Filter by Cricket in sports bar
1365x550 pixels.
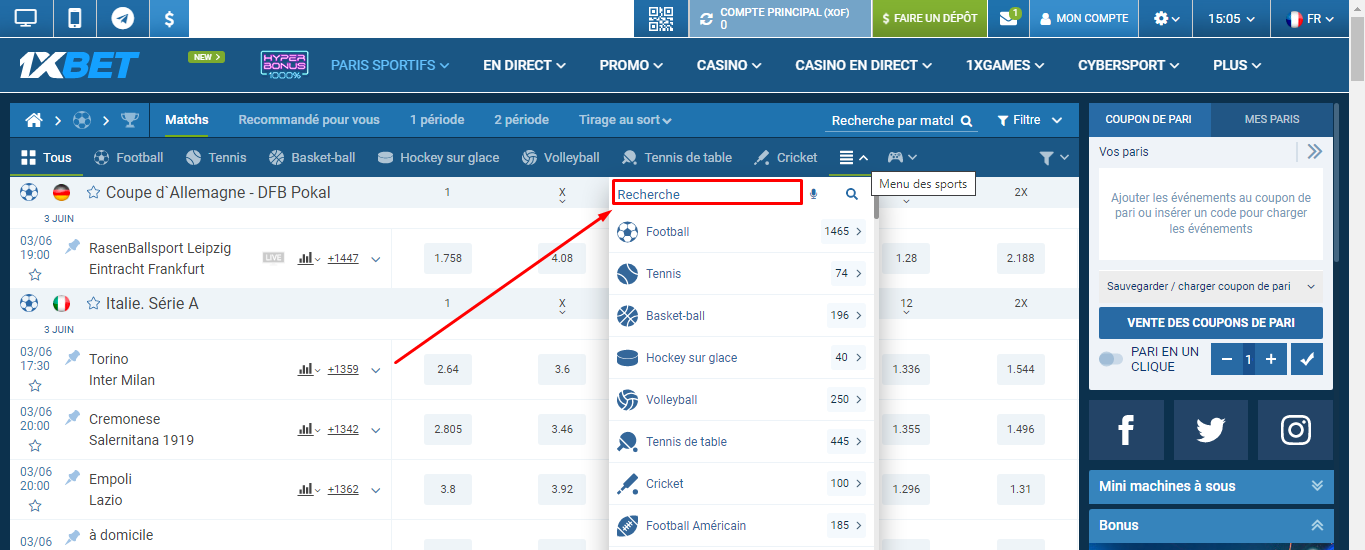tap(786, 157)
